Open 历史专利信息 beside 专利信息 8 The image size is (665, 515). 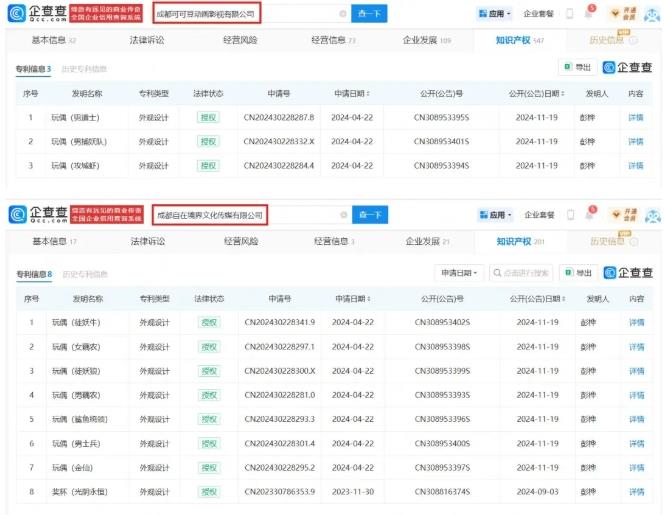click(85, 274)
